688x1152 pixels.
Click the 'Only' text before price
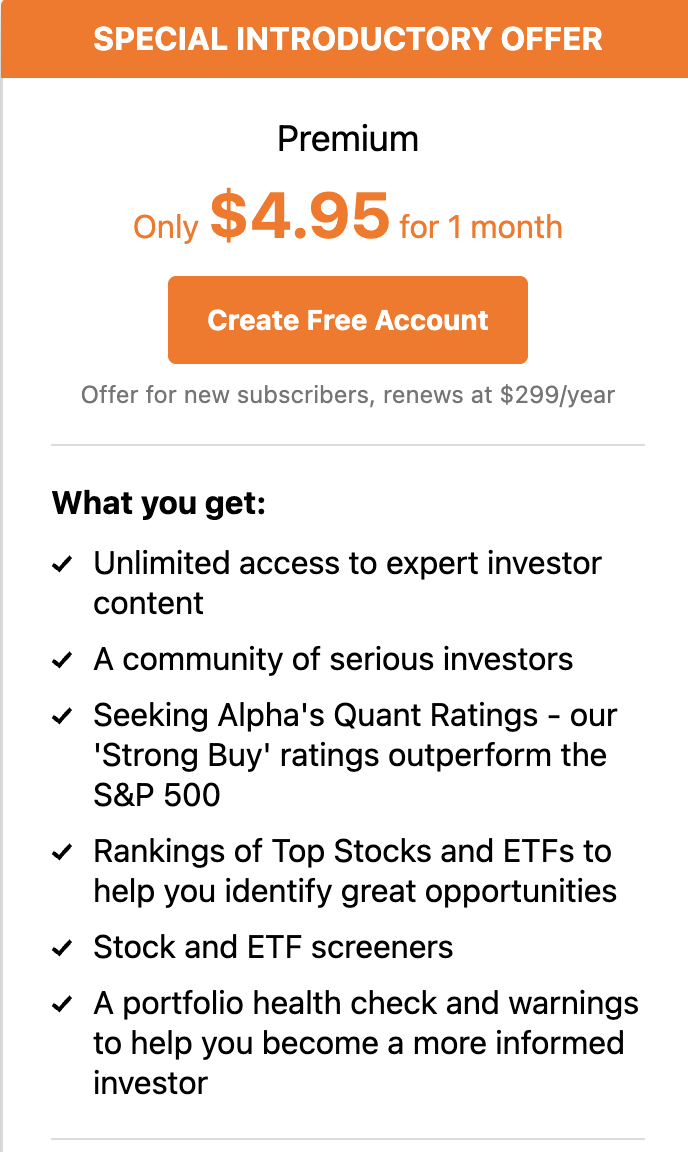tap(165, 228)
